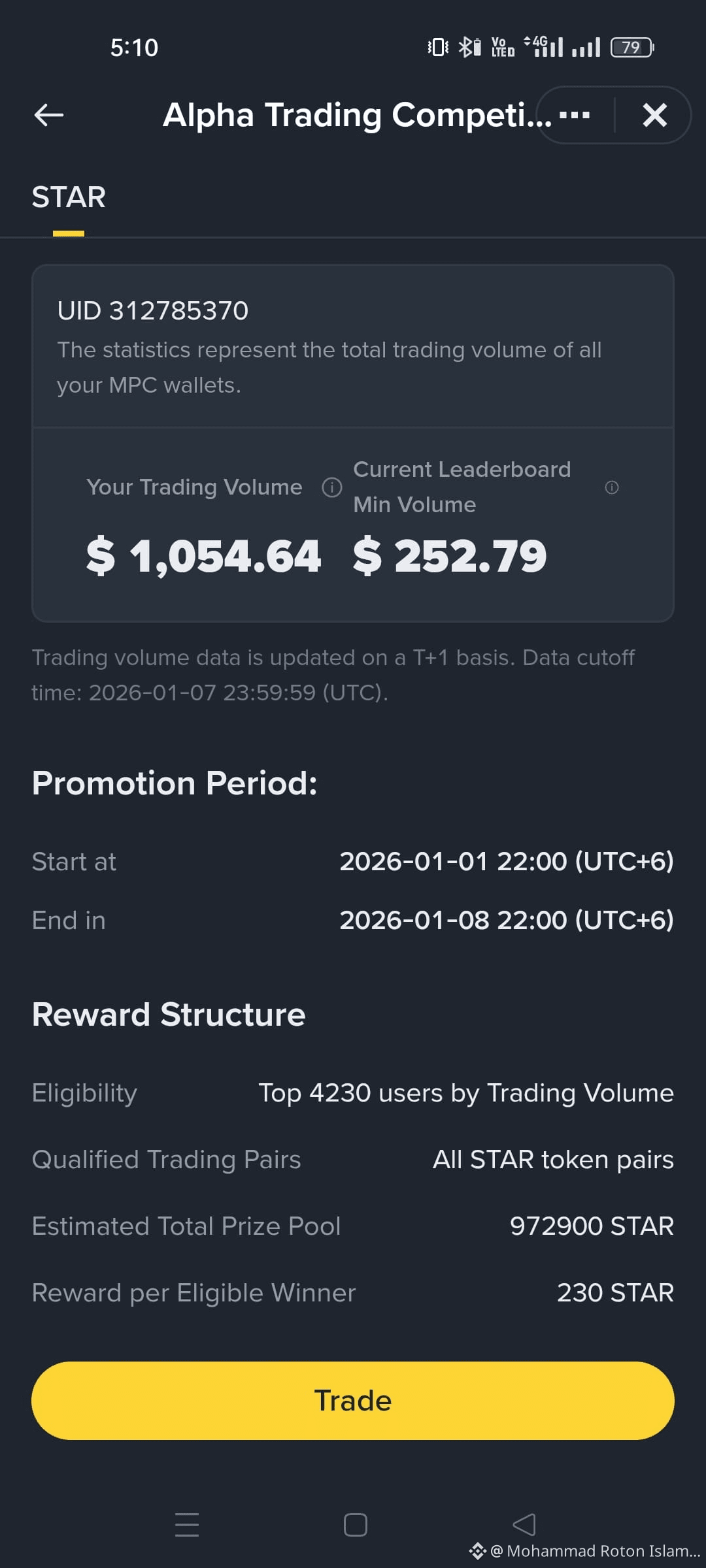Select the STAR tab
The width and height of the screenshot is (706, 1568).
69,197
